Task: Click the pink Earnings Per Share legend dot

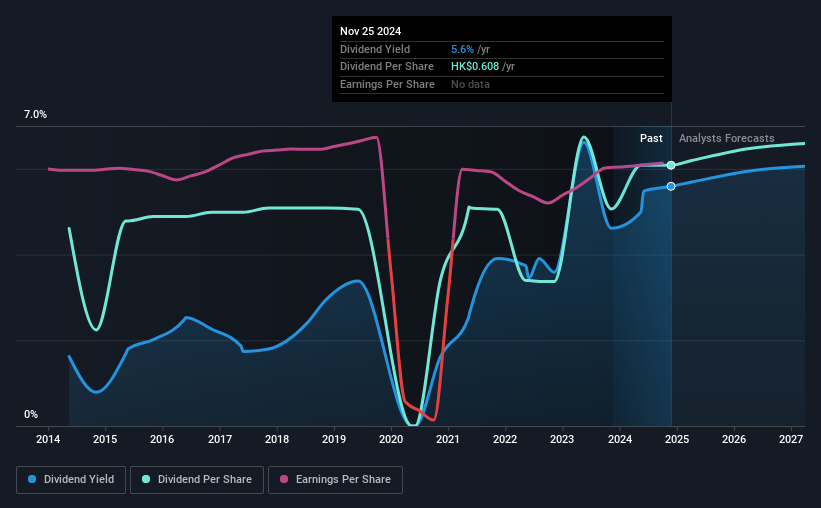Action: [x=284, y=479]
